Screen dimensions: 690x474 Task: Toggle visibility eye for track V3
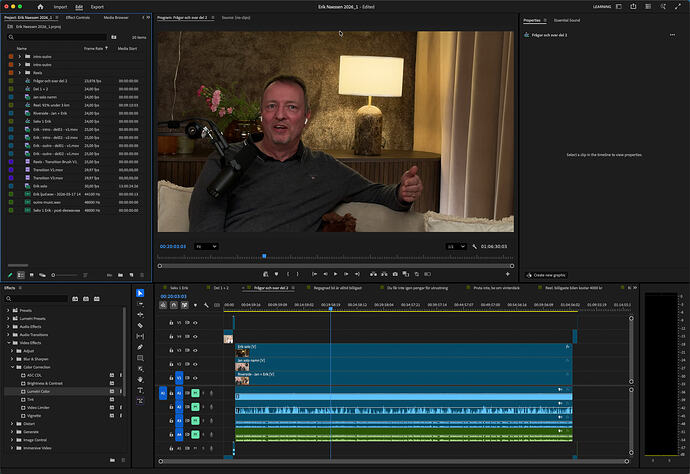195,350
